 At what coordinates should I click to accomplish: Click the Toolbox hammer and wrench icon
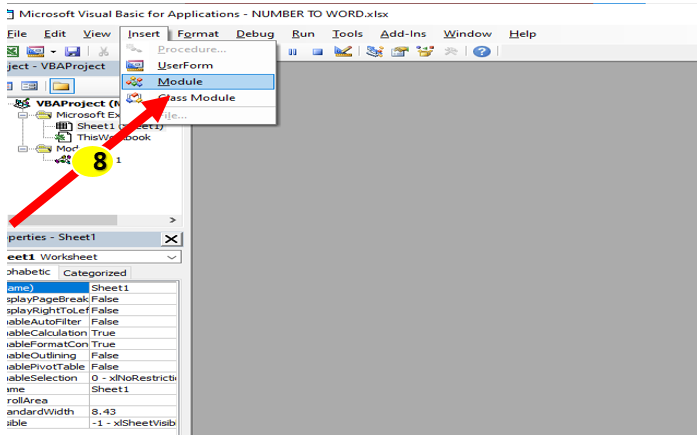click(x=451, y=52)
